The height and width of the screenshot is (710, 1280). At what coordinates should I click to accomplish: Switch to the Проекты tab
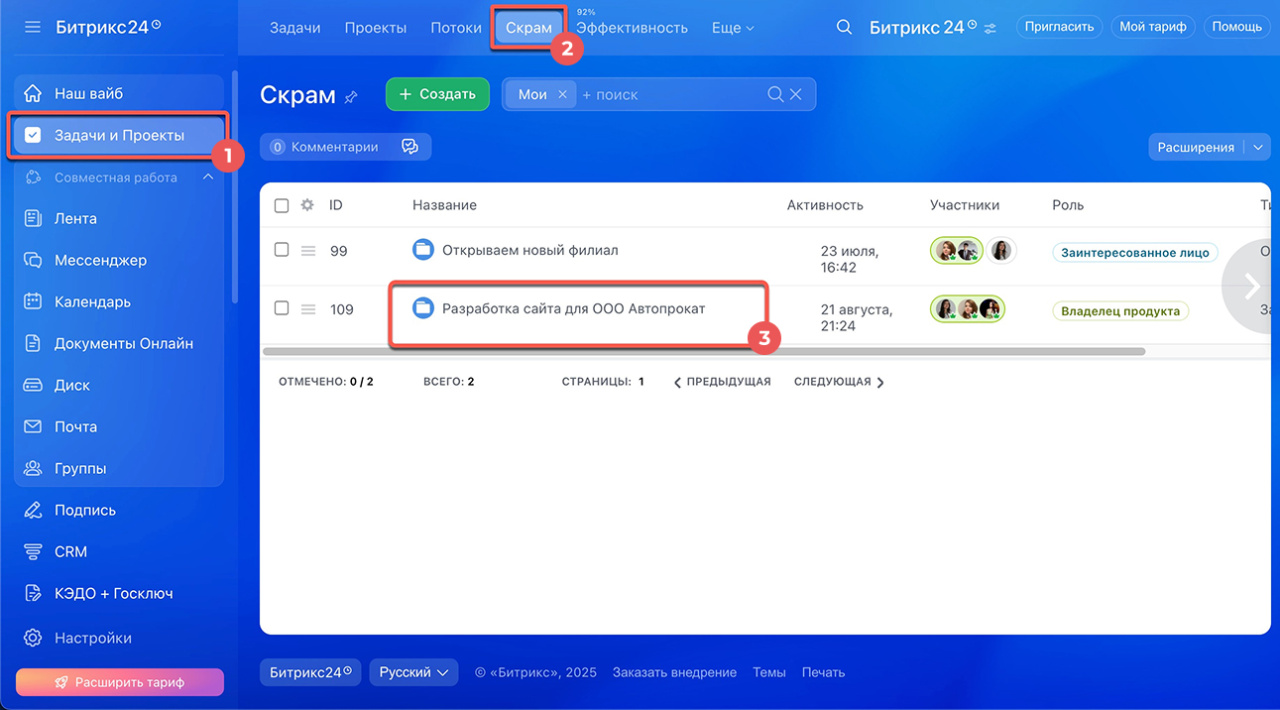click(375, 28)
